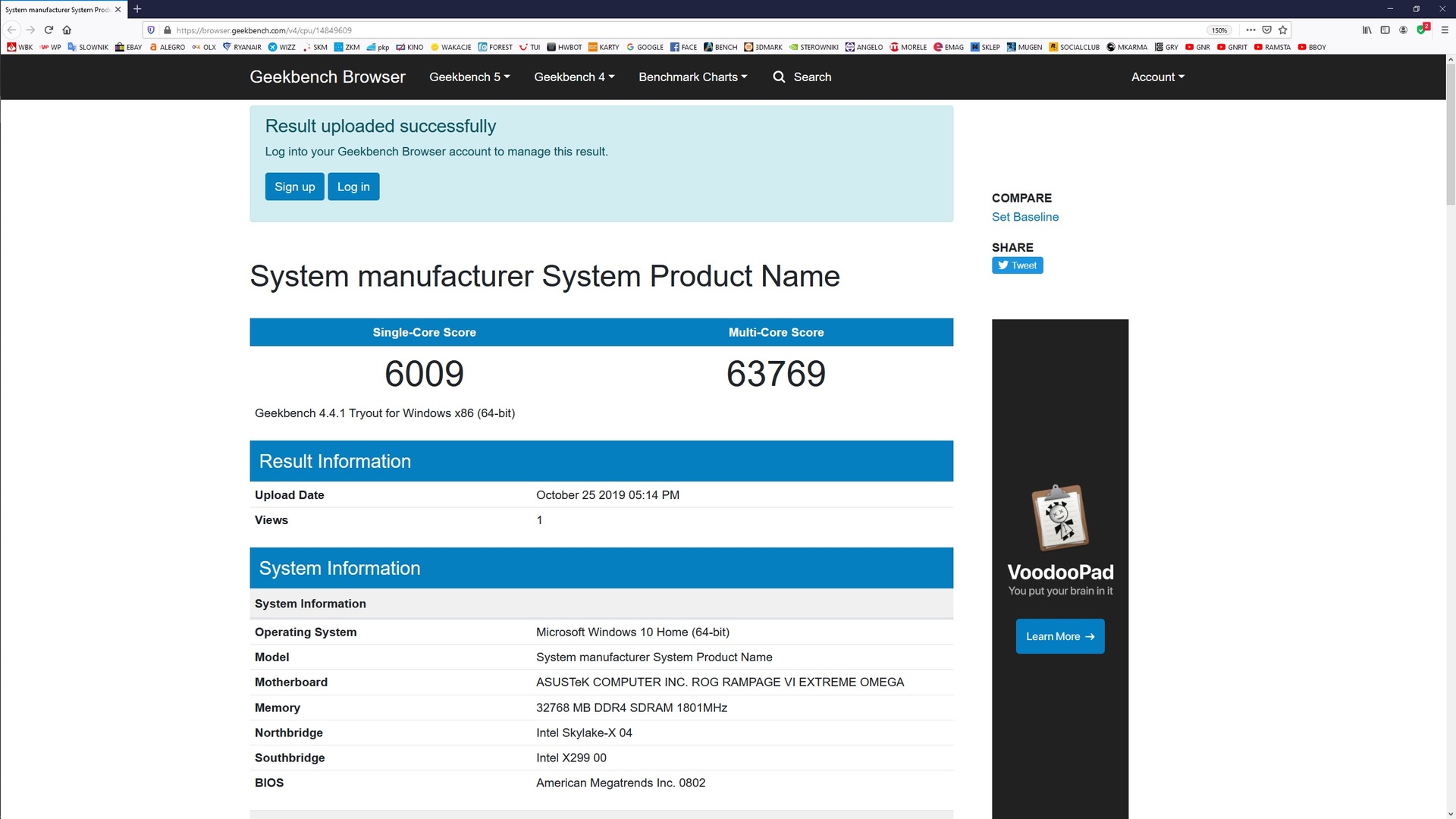1456x819 pixels.
Task: Open the MUGEN bookmark
Action: [x=1025, y=47]
